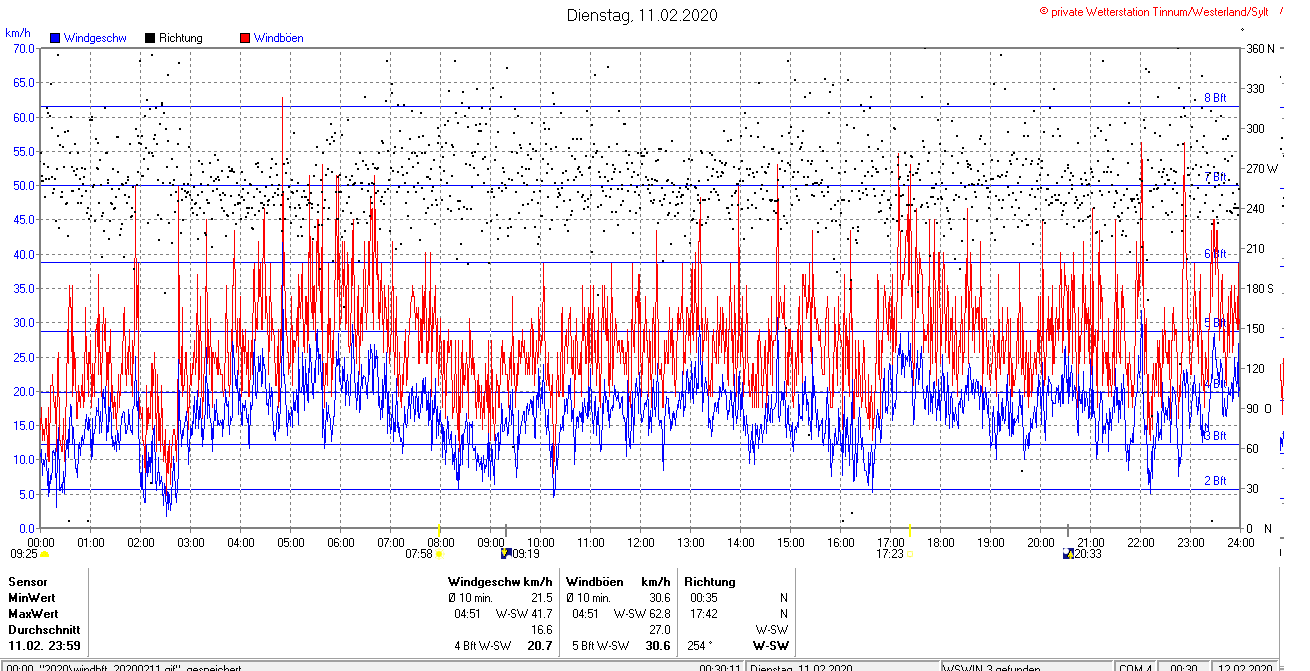
Task: Click the 50.0 value on speed axis
Action: pyautogui.click(x=24, y=185)
